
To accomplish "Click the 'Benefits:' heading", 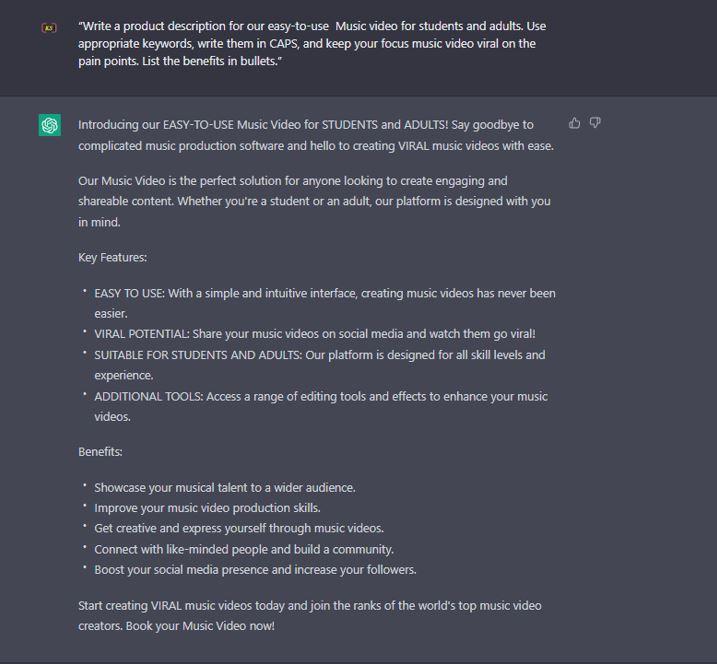I will (100, 452).
